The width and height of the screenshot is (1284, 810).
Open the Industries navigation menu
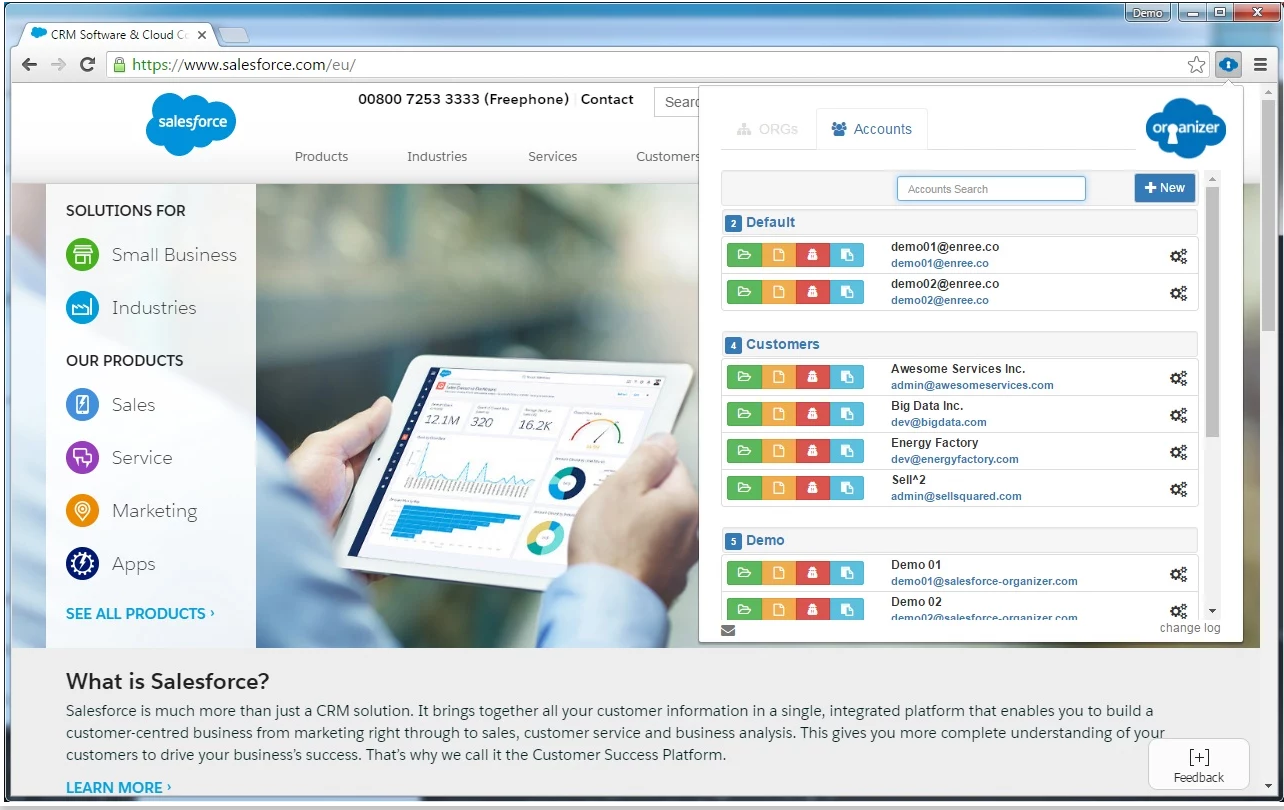pos(437,156)
